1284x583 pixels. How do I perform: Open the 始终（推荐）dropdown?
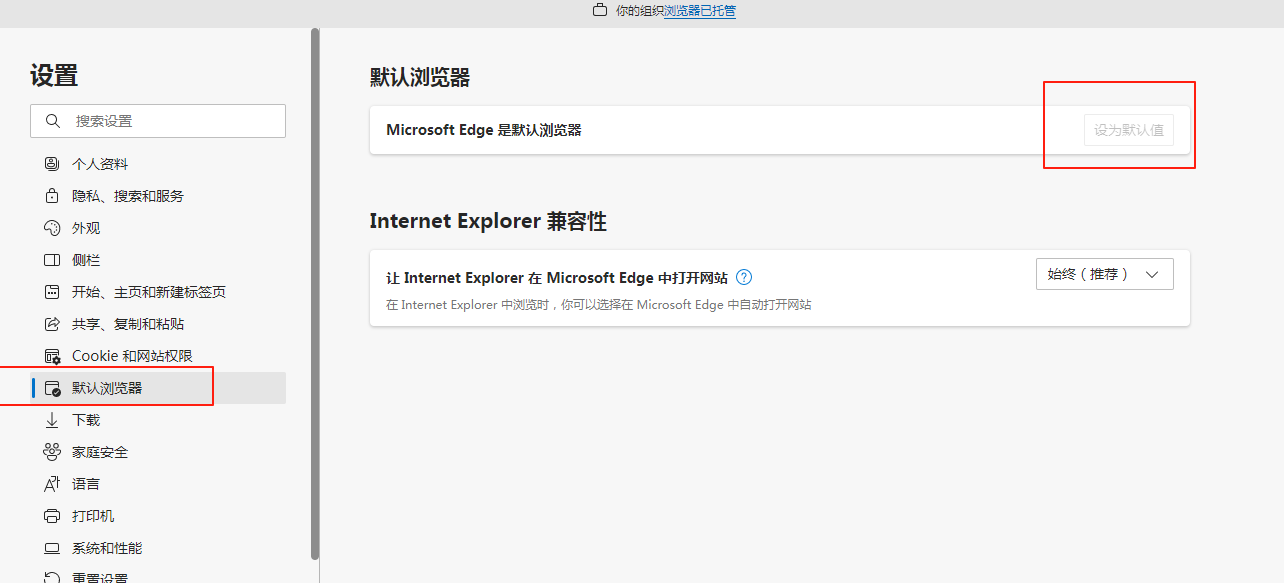[x=1104, y=274]
